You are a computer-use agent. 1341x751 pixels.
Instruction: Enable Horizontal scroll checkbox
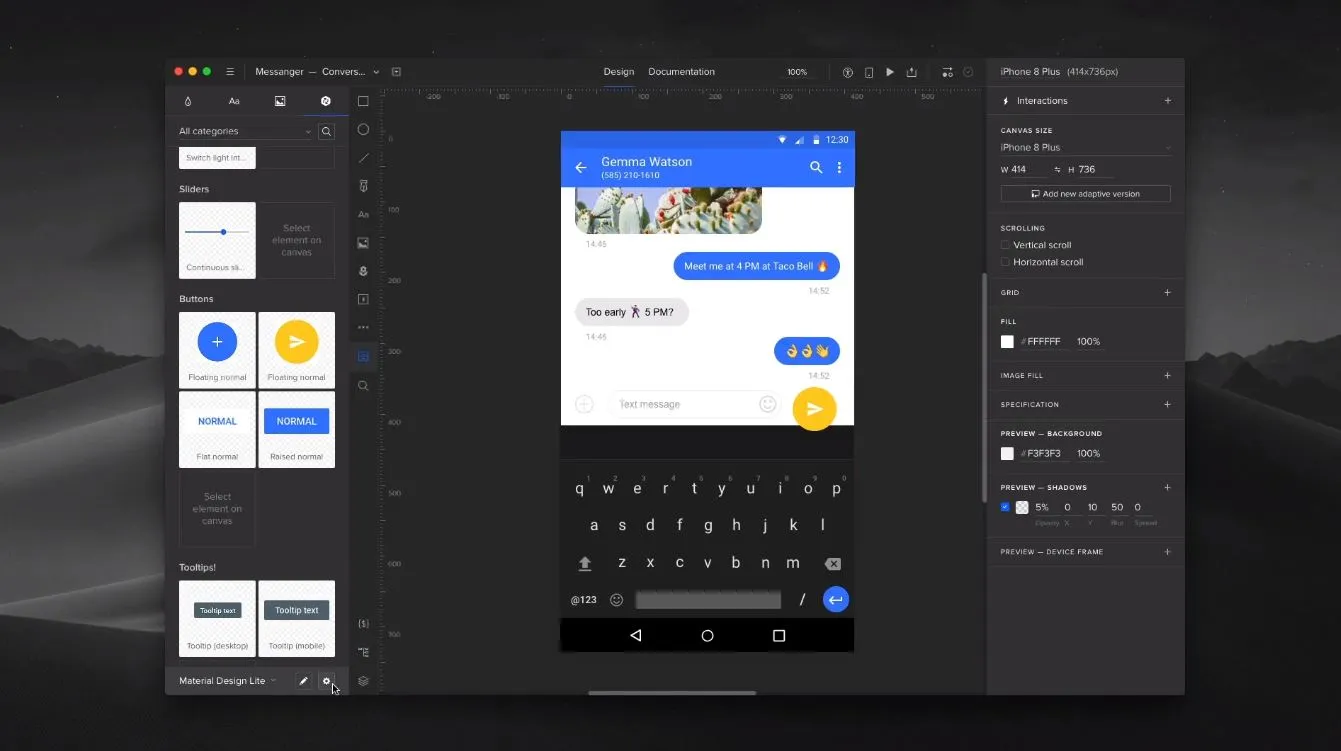point(1005,262)
